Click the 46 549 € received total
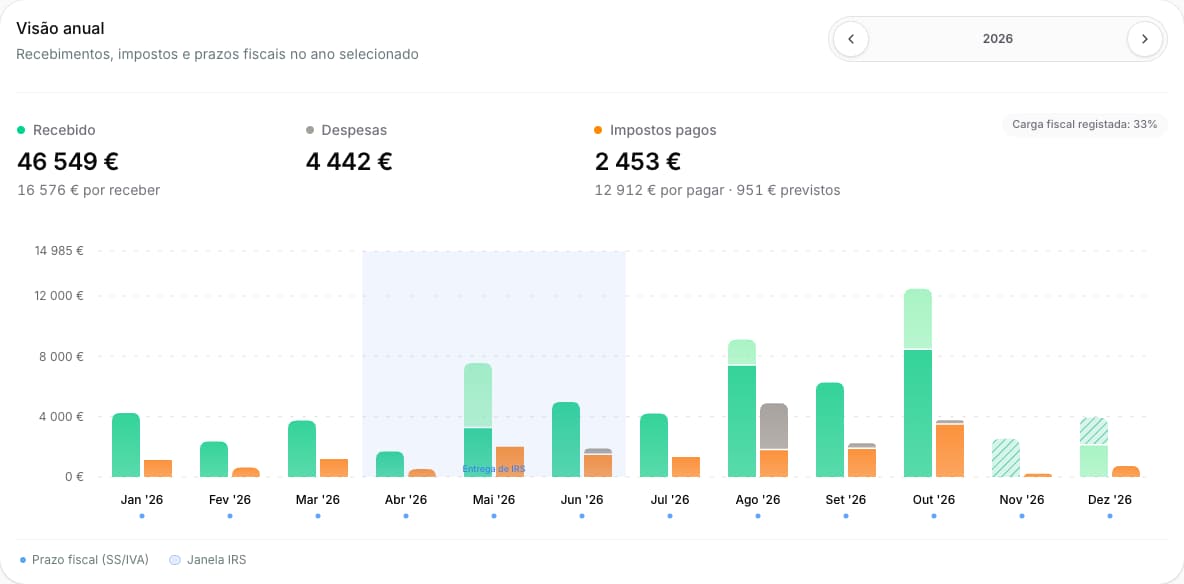 tap(68, 162)
